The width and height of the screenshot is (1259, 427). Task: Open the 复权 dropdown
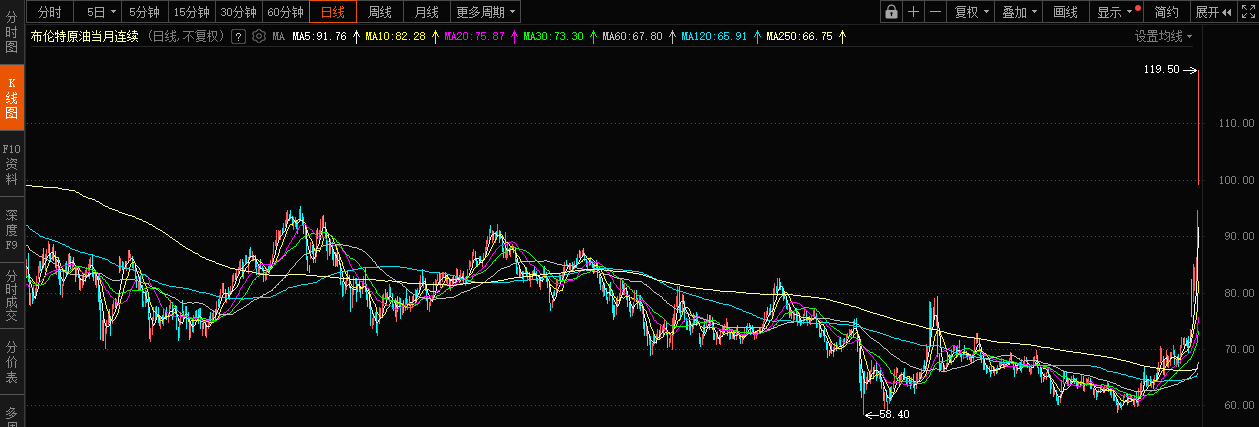pos(971,12)
